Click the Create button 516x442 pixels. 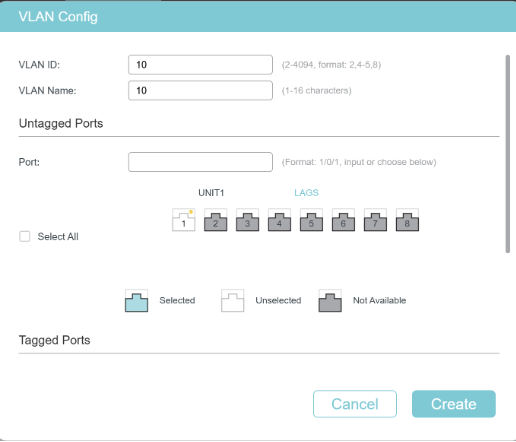(x=454, y=404)
